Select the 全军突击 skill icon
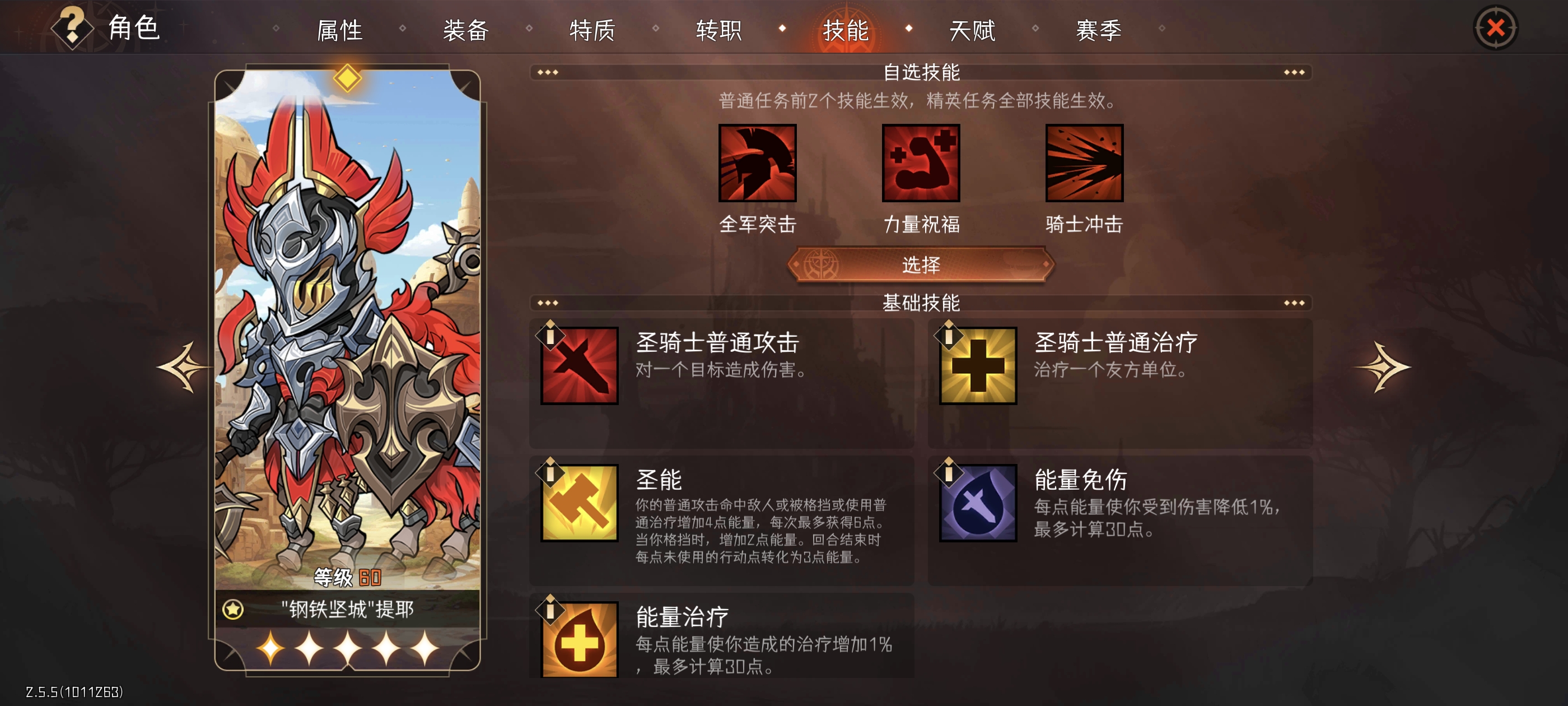Screen dimensions: 1568x706 pos(757,162)
